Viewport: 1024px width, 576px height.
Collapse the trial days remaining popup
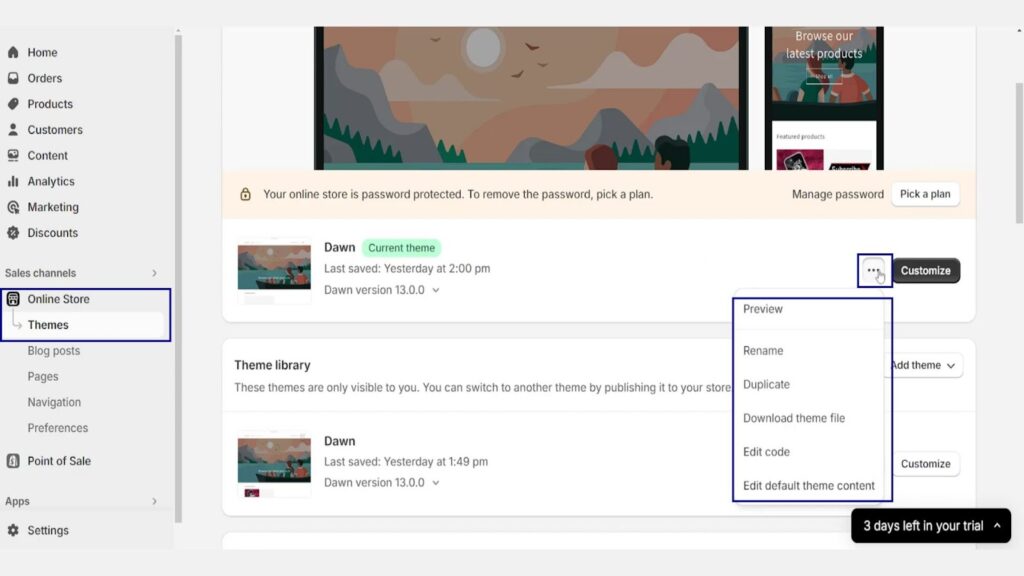(x=996, y=525)
